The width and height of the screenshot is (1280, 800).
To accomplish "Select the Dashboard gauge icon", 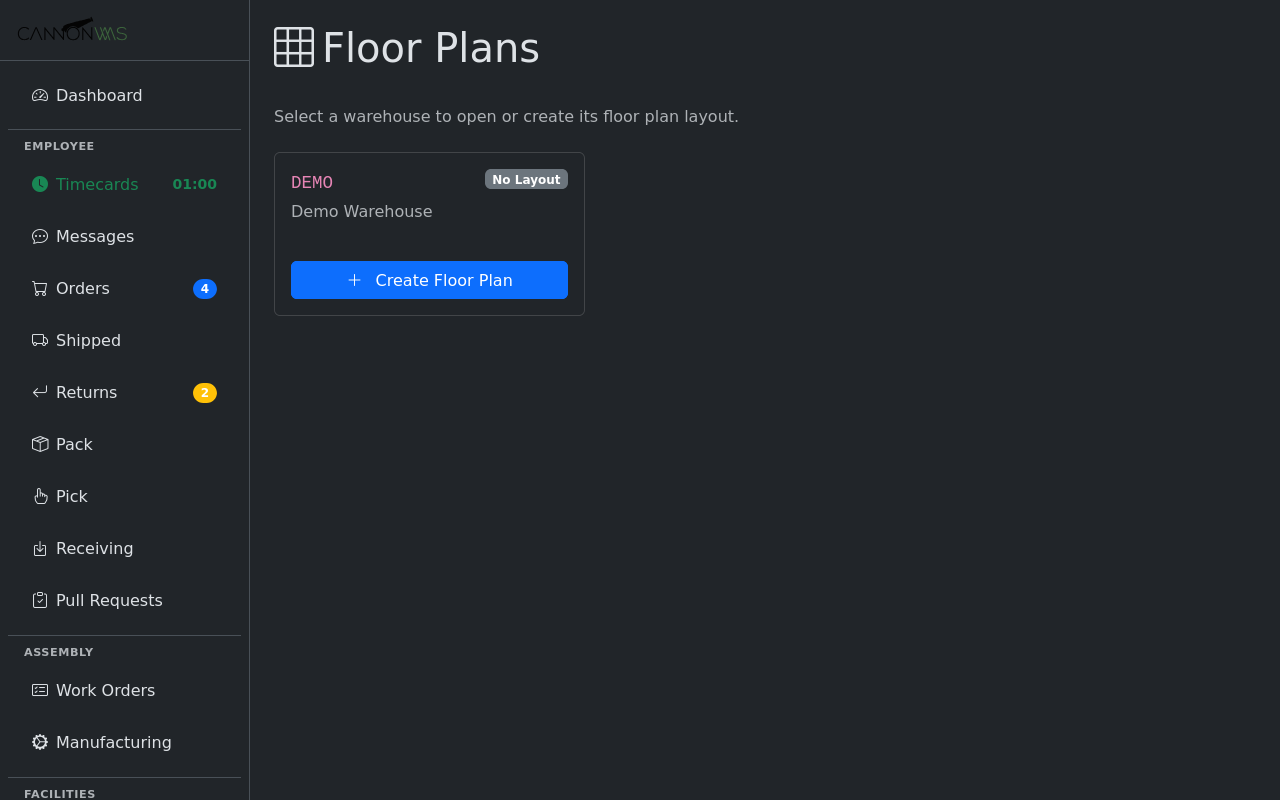I will click(39, 95).
